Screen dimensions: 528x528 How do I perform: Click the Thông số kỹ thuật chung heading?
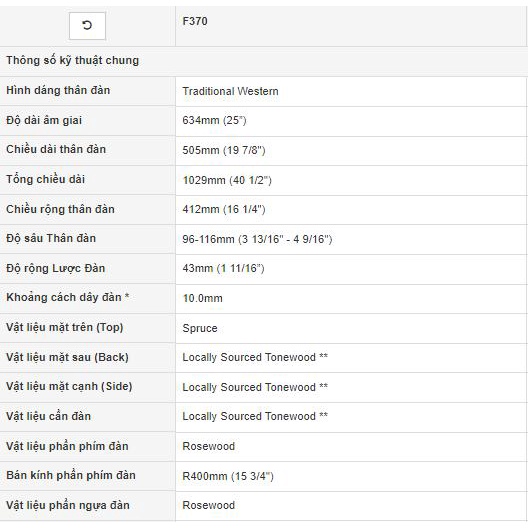pyautogui.click(x=72, y=61)
